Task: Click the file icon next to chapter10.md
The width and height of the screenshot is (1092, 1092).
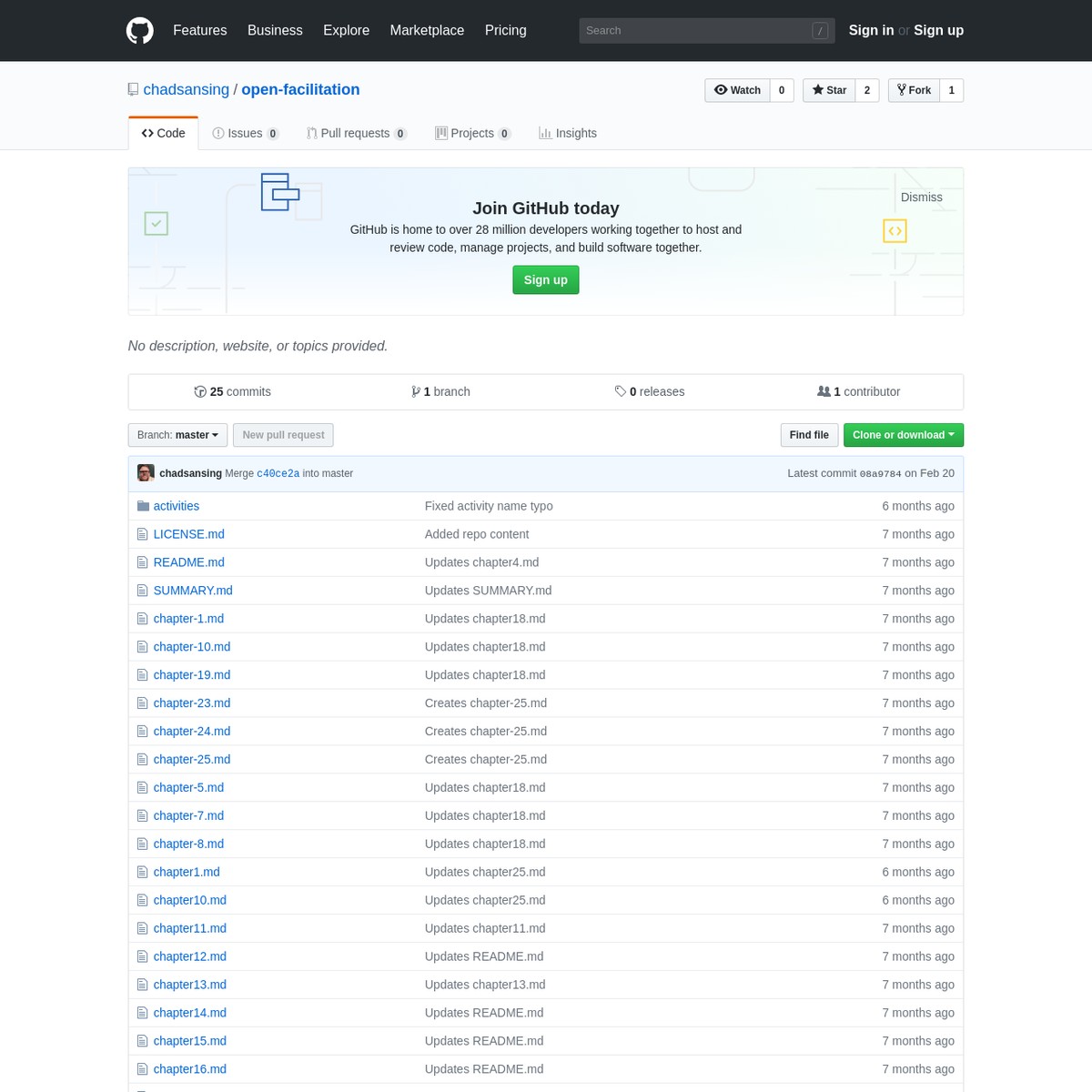Action: tap(142, 901)
